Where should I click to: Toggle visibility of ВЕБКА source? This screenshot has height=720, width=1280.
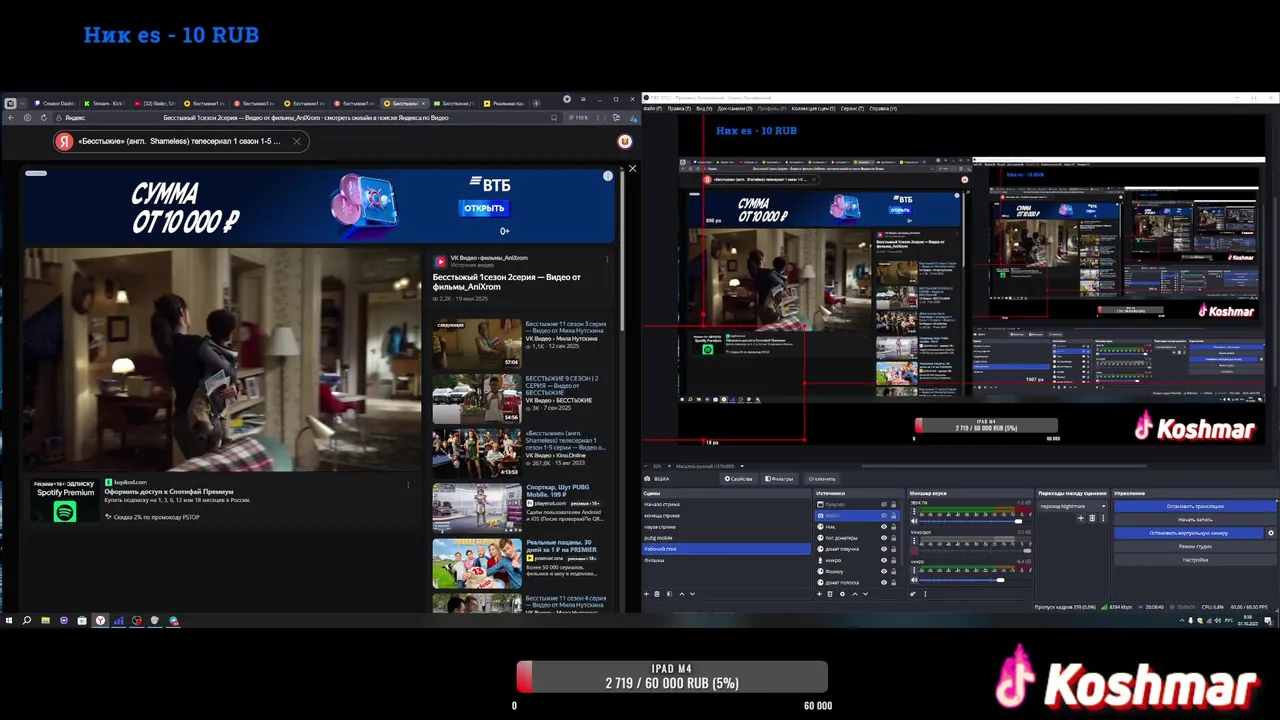[884, 515]
